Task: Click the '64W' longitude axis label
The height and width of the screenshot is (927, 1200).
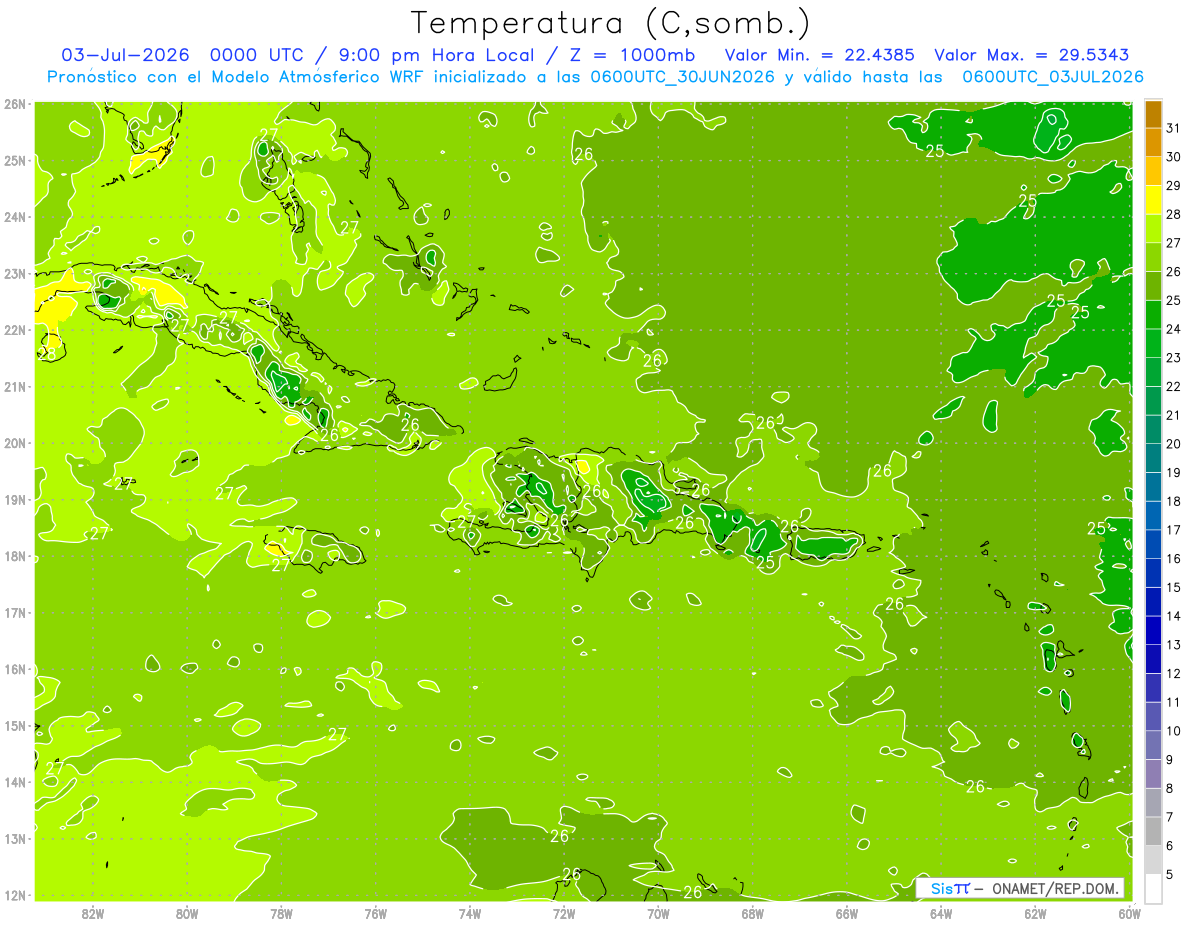Action: pos(940,914)
